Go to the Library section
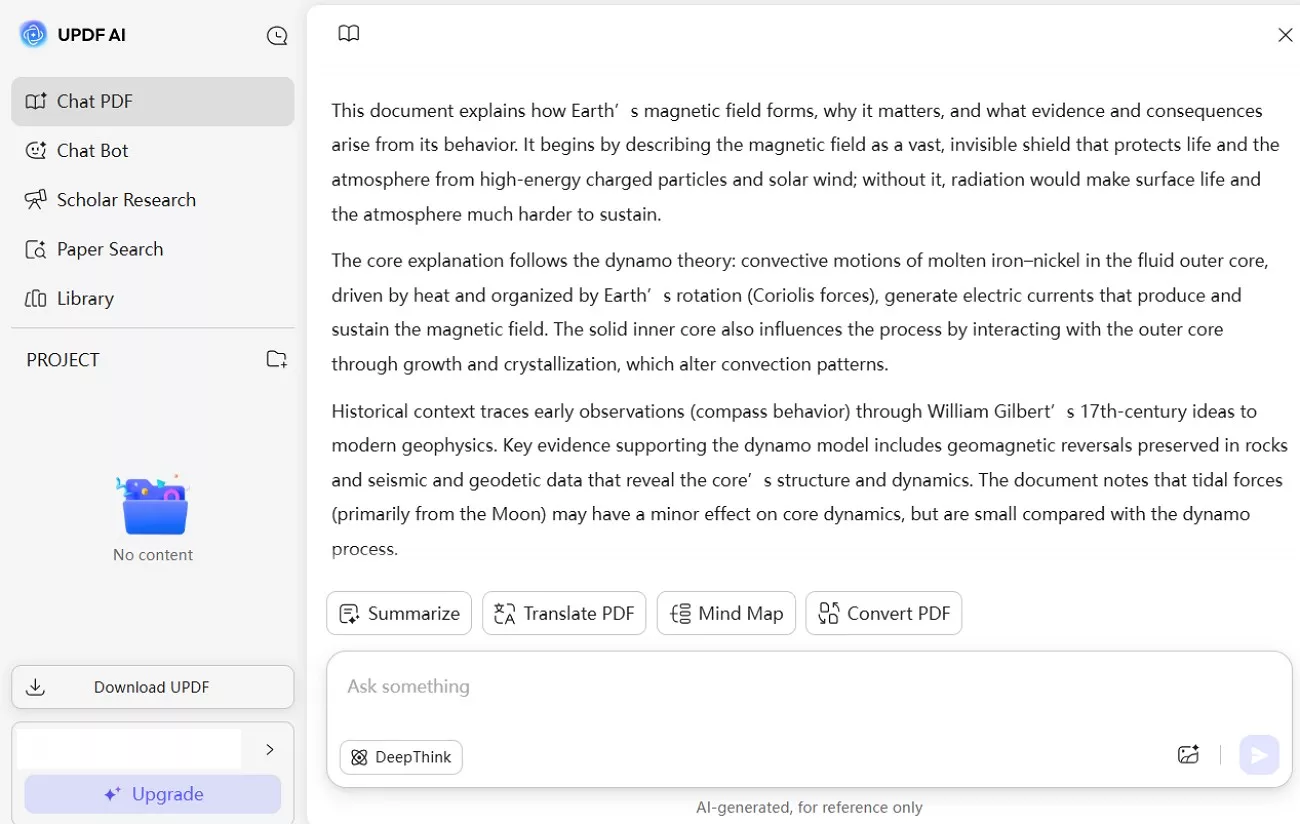Image resolution: width=1300 pixels, height=824 pixels. tap(84, 298)
